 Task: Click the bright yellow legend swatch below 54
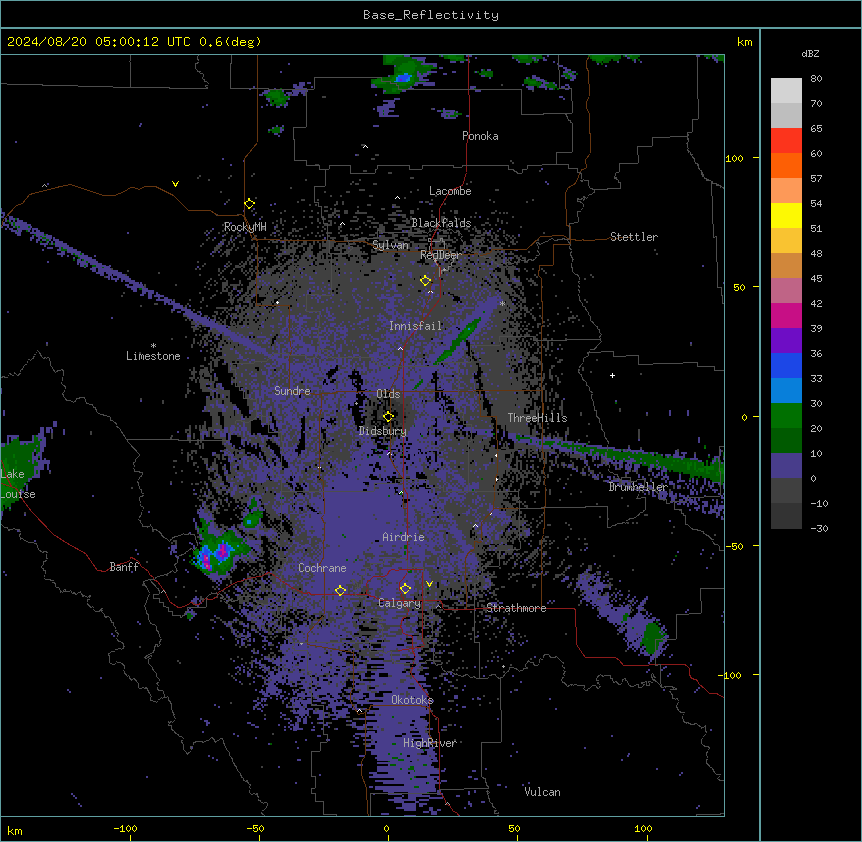pos(786,215)
